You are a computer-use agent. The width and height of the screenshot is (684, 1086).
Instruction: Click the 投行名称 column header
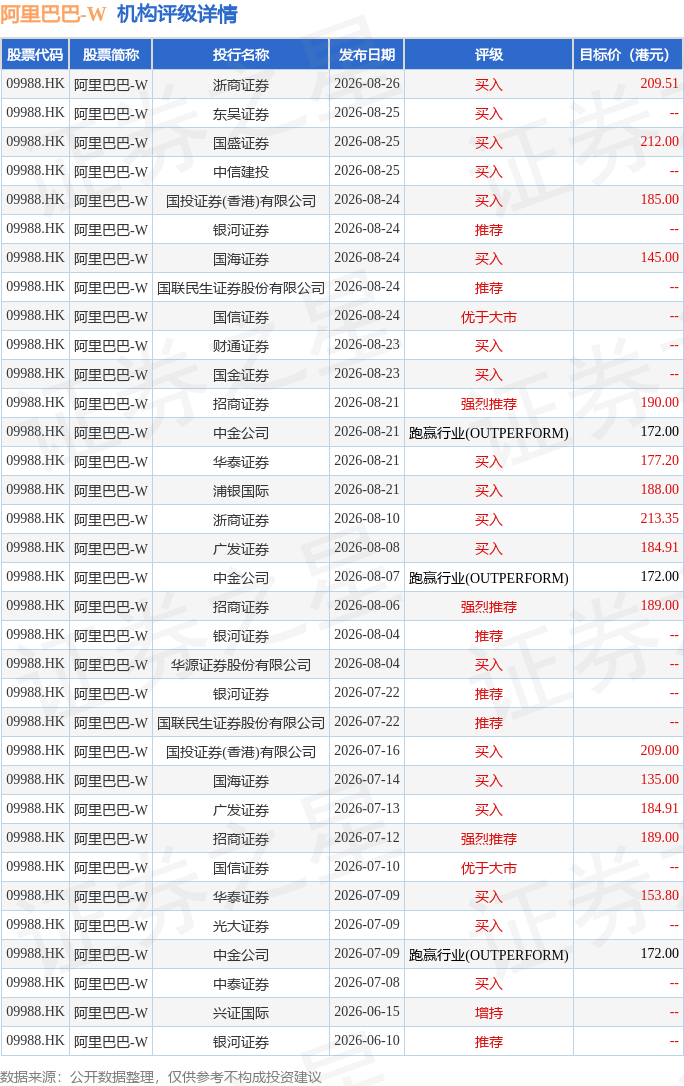(x=241, y=55)
